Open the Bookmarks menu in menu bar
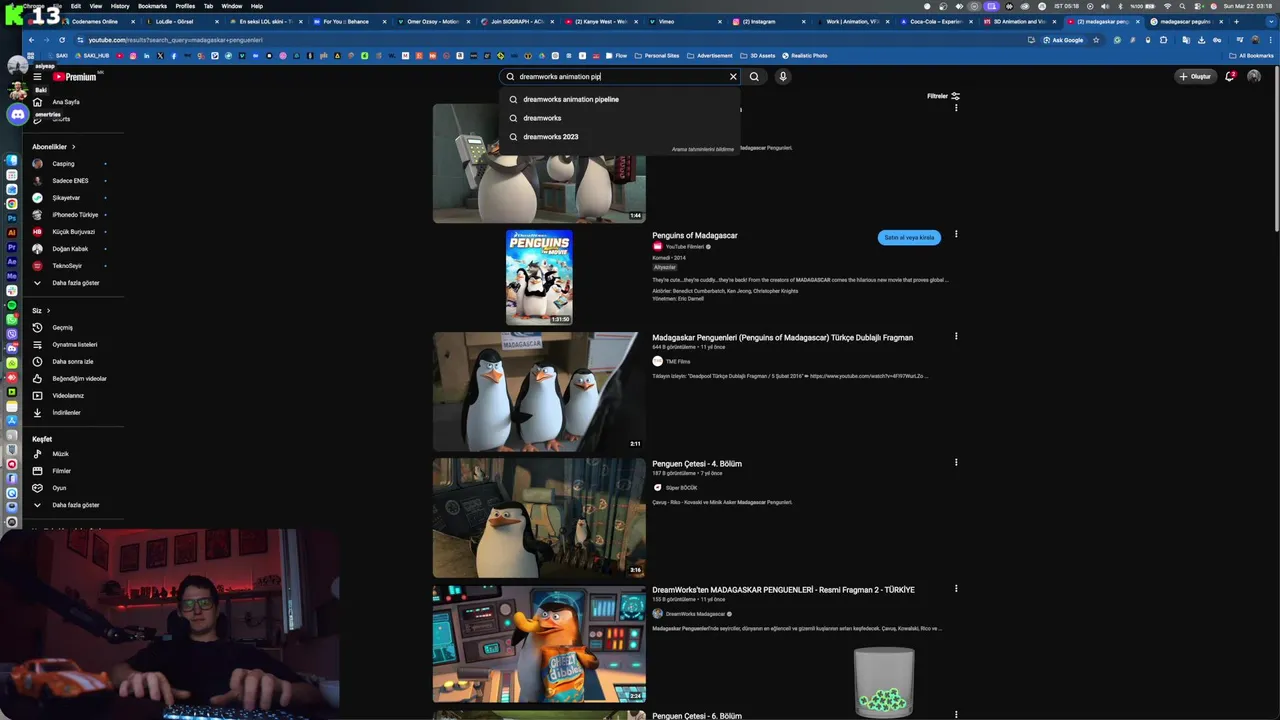 coord(152,6)
